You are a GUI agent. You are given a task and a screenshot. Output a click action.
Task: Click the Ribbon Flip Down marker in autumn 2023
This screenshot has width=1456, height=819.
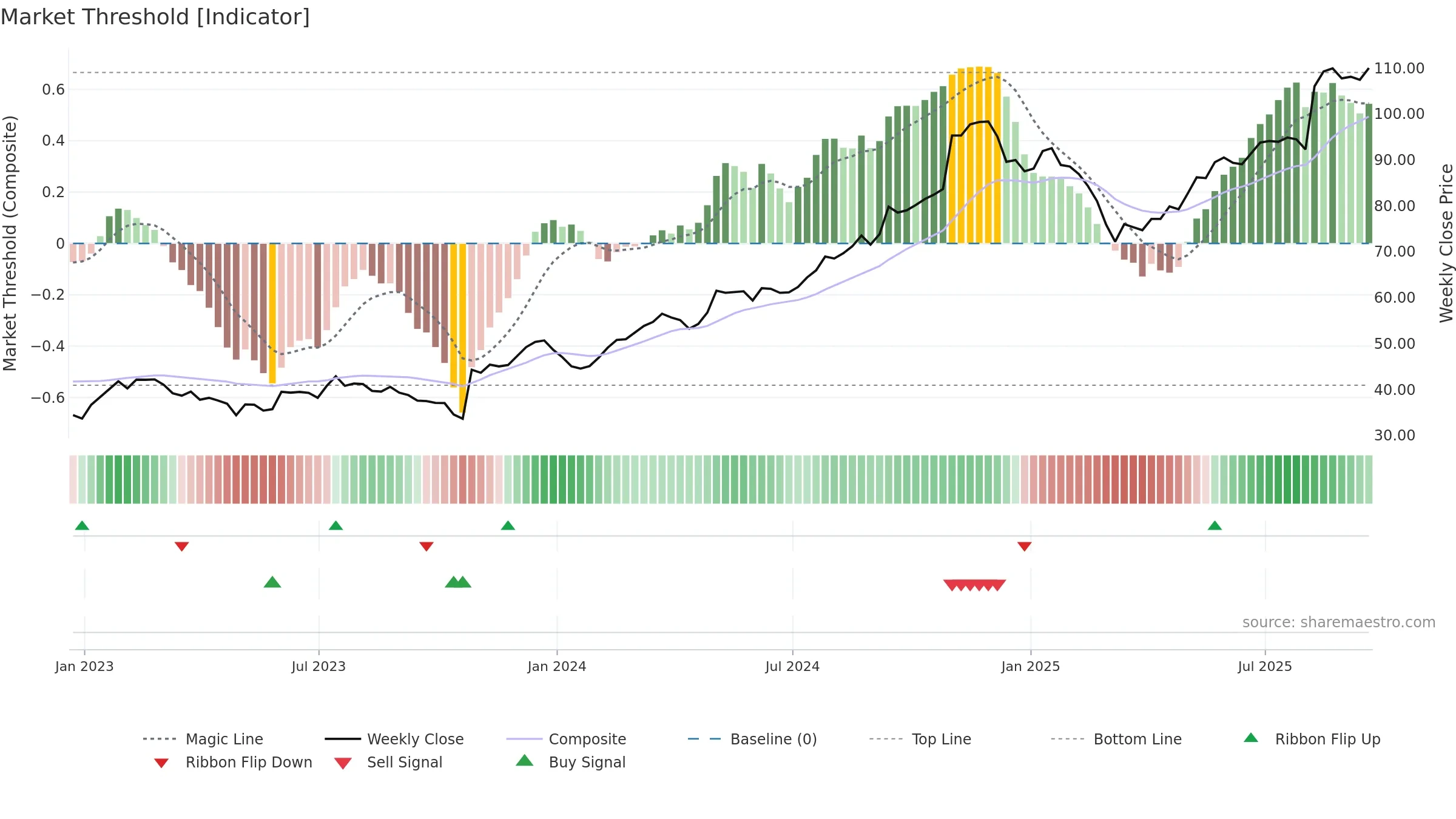[x=426, y=546]
